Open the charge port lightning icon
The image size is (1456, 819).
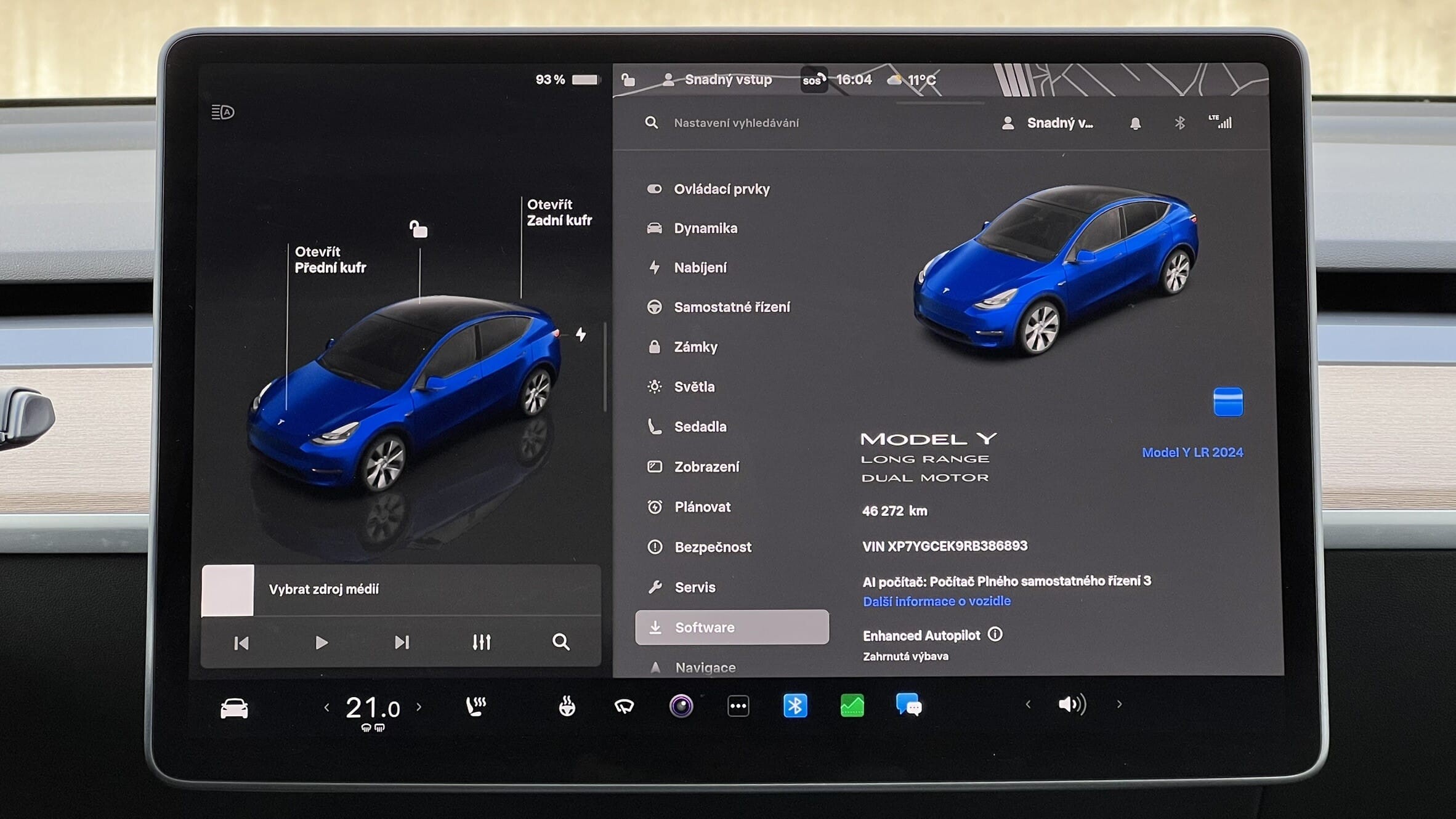[580, 334]
